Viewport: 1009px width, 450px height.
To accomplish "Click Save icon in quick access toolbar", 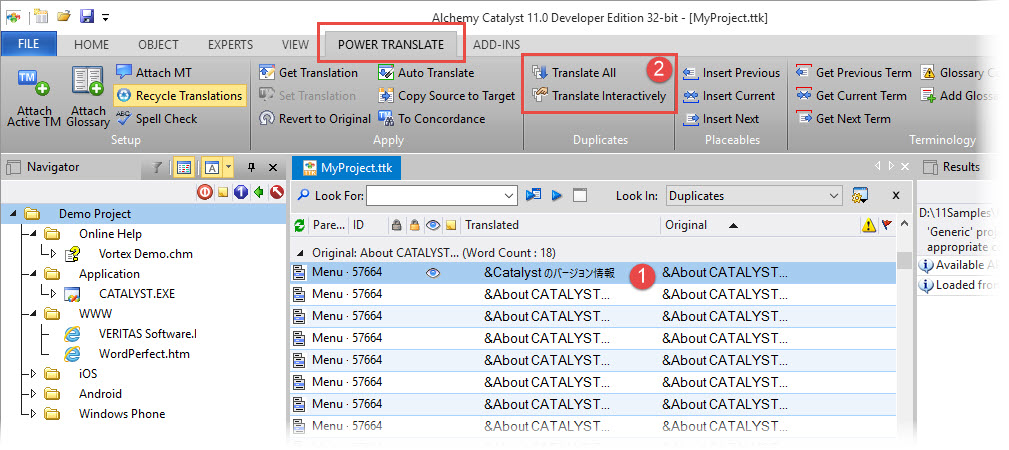I will pyautogui.click(x=87, y=15).
